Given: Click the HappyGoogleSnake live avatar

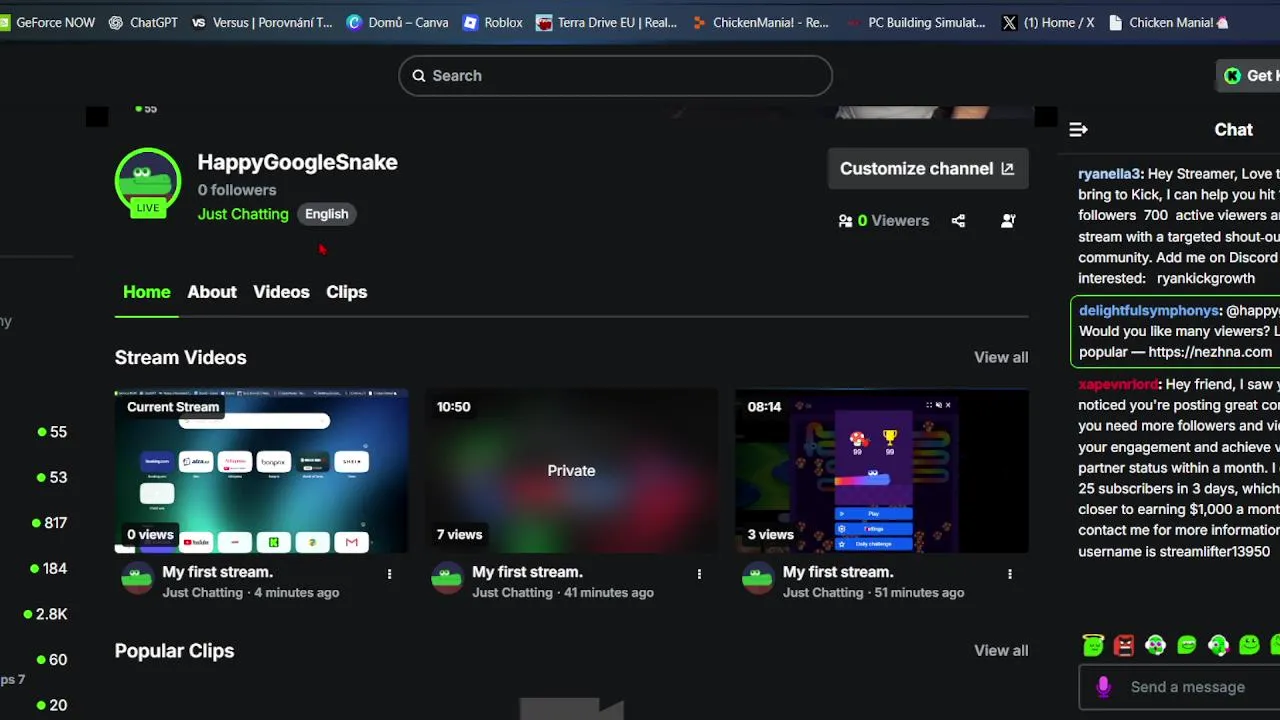Looking at the screenshot, I should coord(148,182).
